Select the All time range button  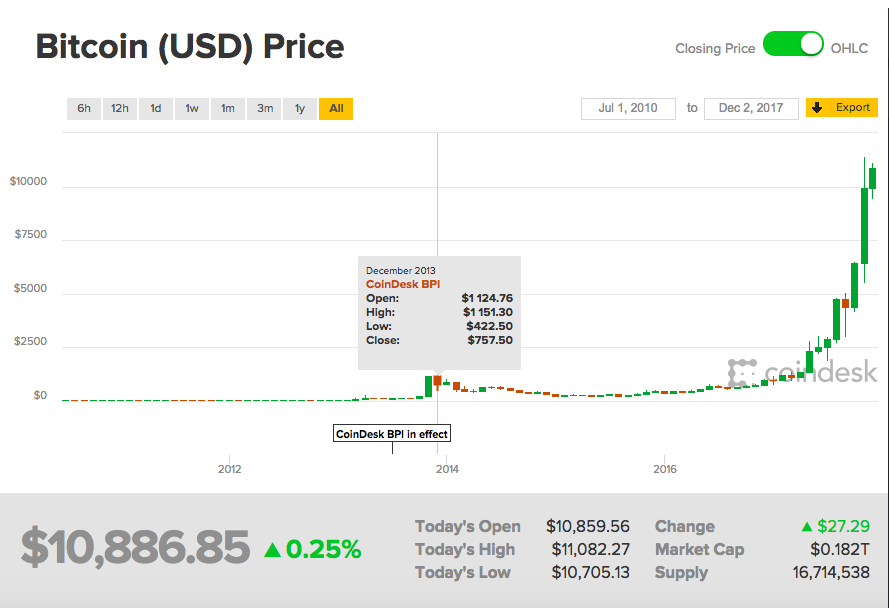pyautogui.click(x=336, y=108)
